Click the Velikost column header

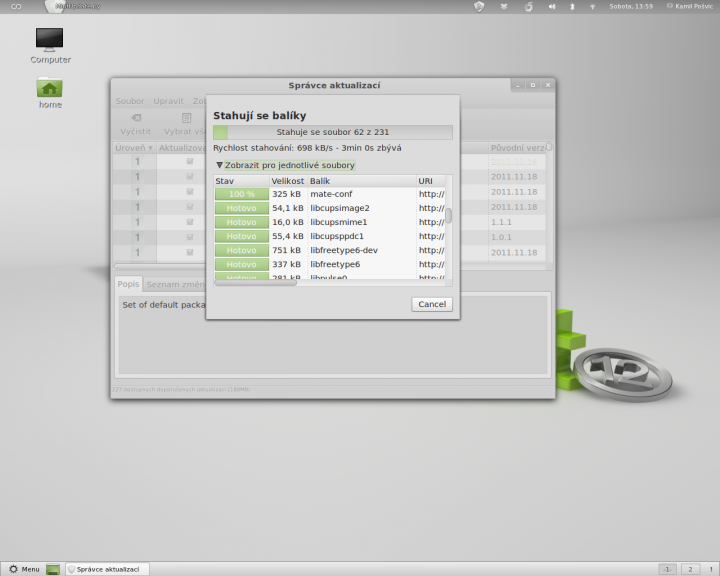[288, 181]
